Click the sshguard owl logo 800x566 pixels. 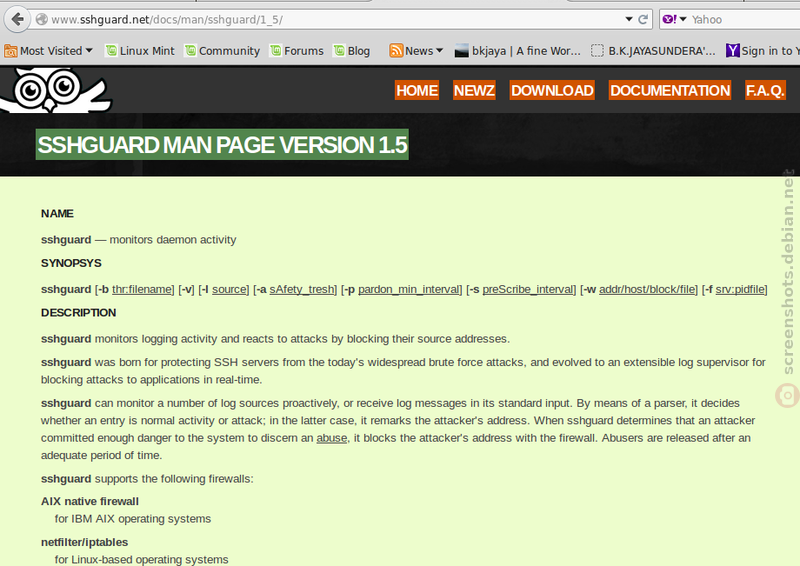click(55, 90)
